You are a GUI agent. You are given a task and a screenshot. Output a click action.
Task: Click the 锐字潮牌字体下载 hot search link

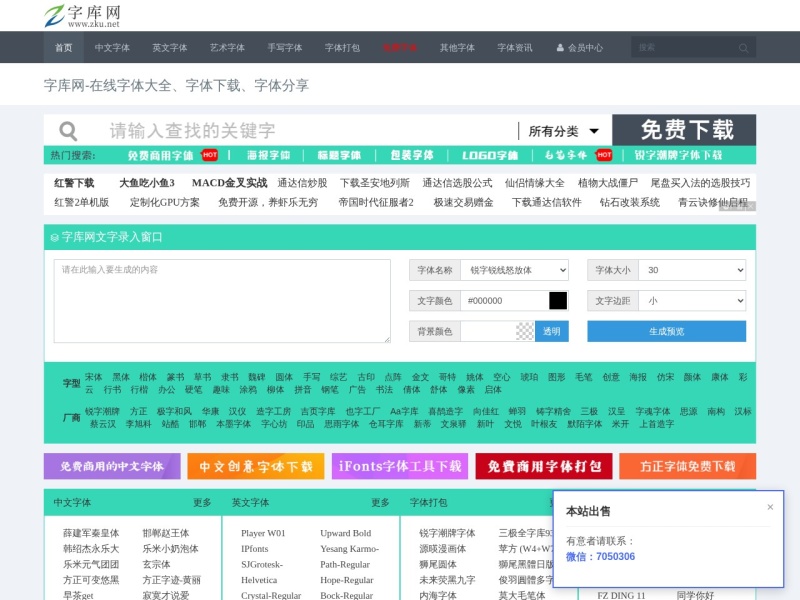point(678,155)
